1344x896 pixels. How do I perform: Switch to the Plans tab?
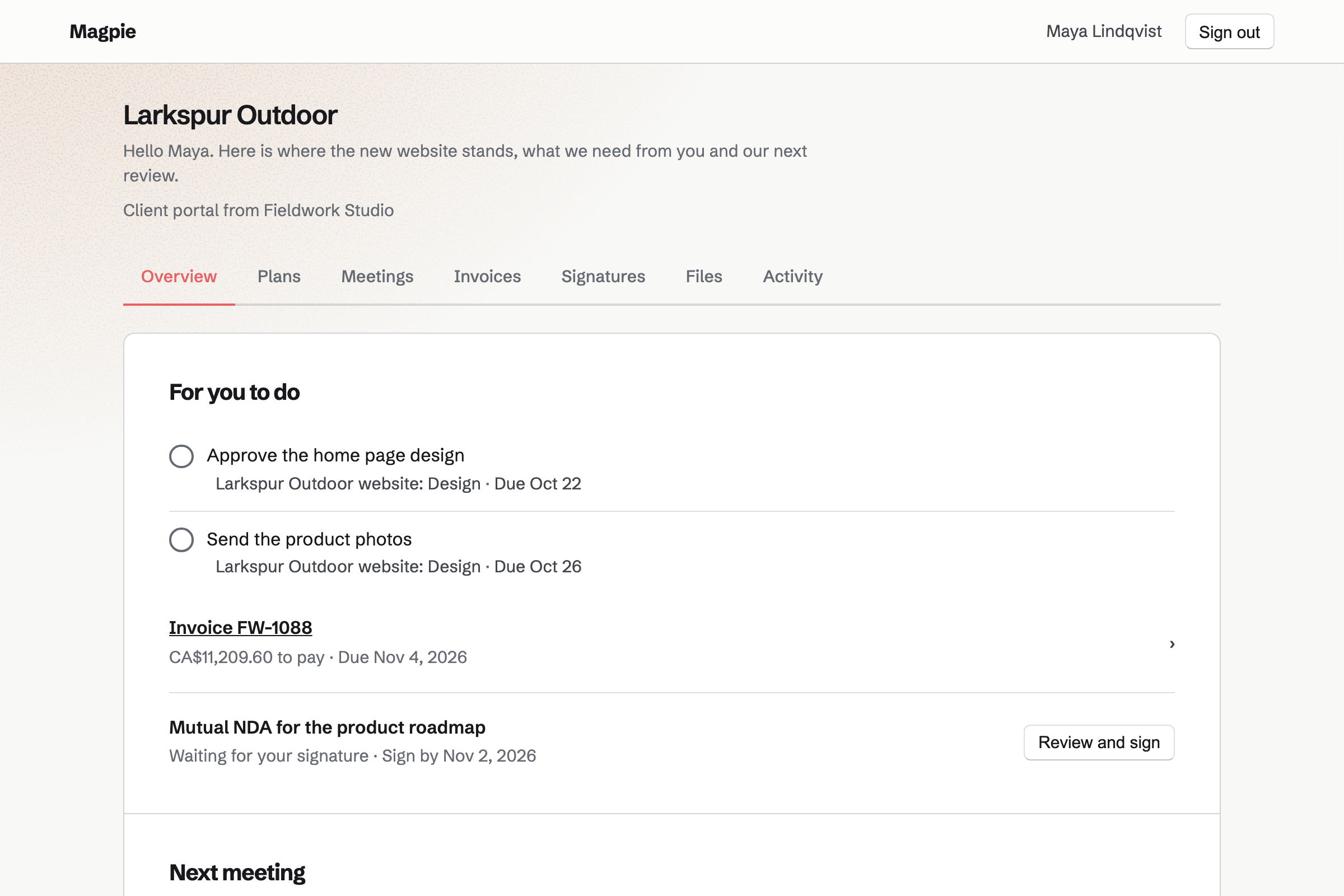pos(279,277)
